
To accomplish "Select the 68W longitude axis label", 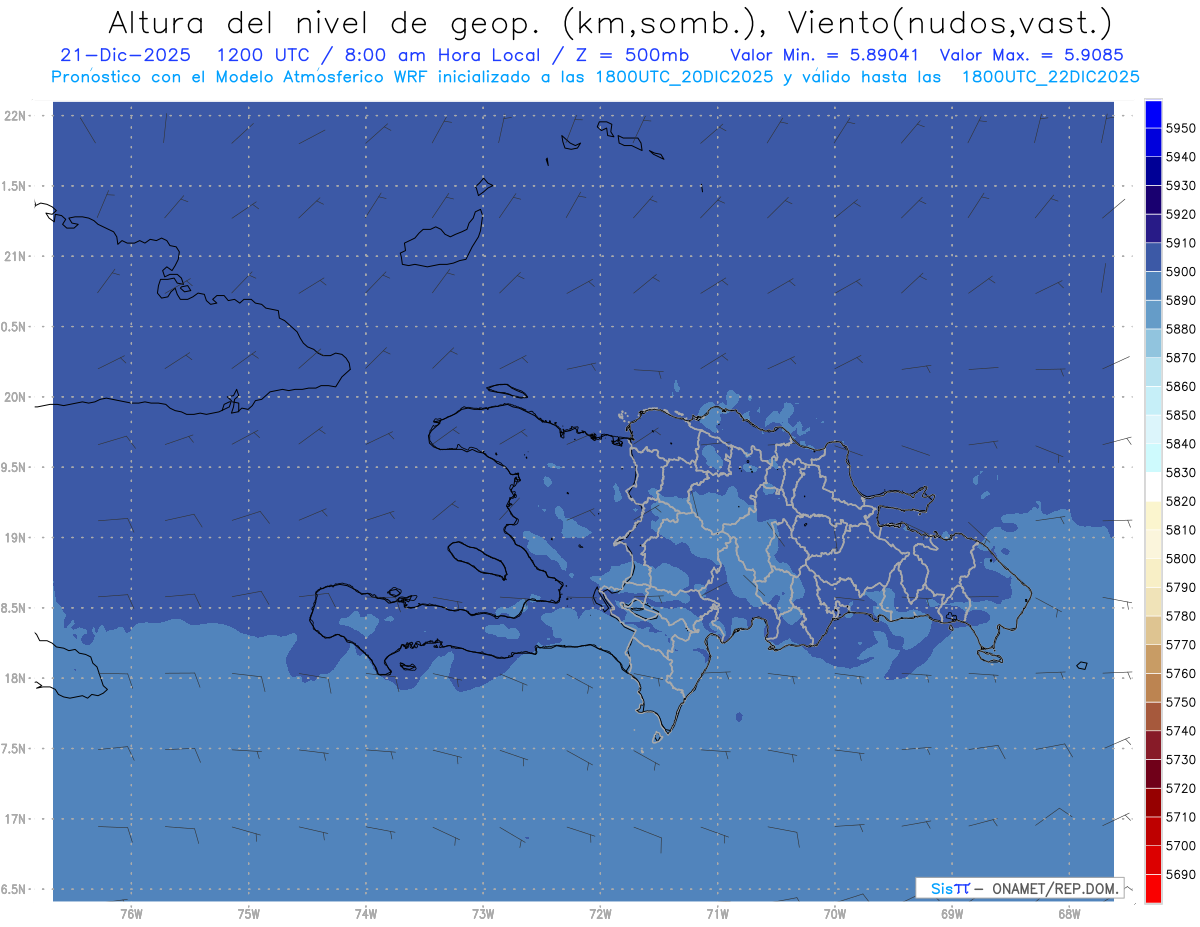I will click(1068, 913).
